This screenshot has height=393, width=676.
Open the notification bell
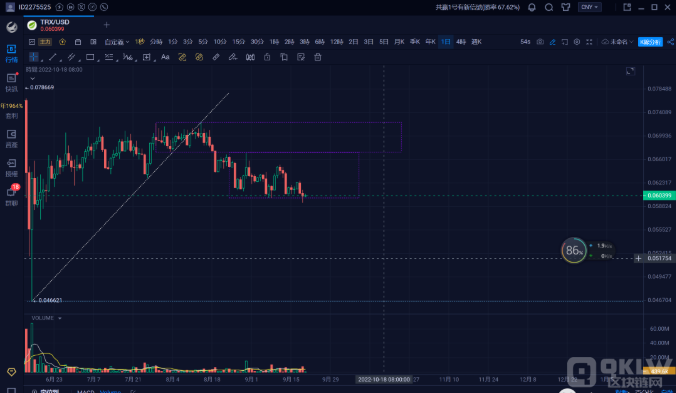point(532,7)
